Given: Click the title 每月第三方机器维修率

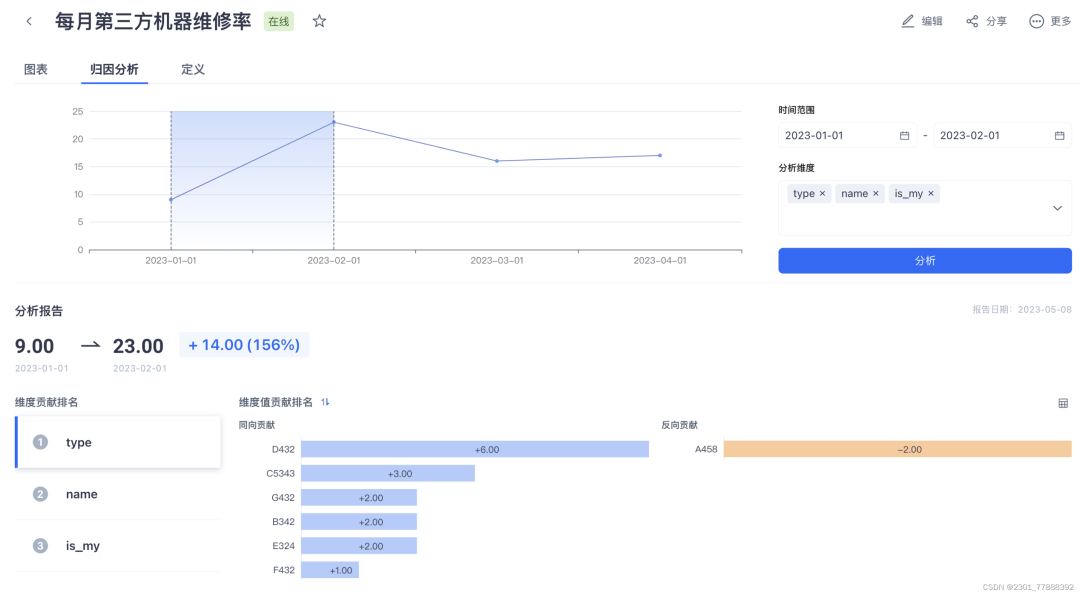Looking at the screenshot, I should pos(154,21).
